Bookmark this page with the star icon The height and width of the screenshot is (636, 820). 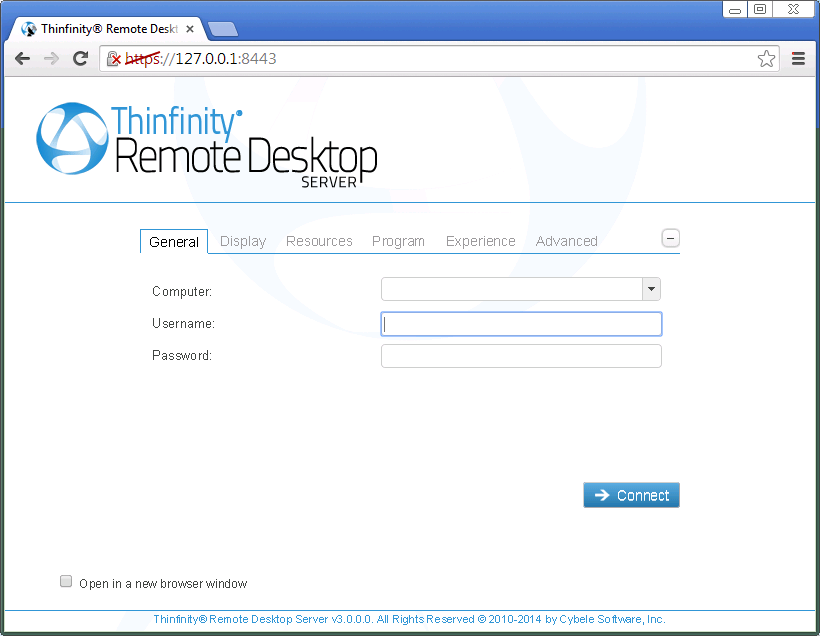click(x=766, y=59)
